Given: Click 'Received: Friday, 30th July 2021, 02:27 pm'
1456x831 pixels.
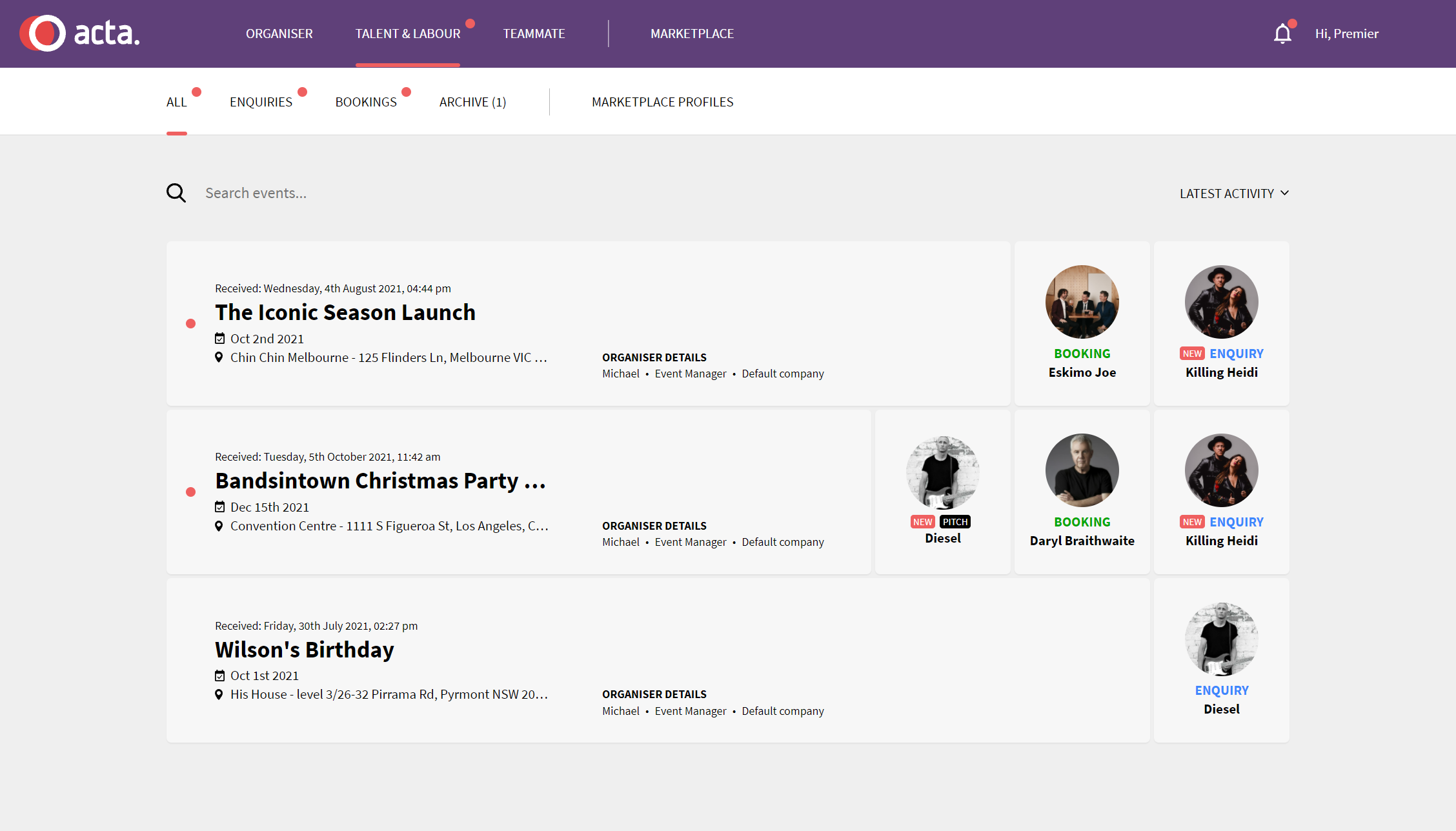Looking at the screenshot, I should click(316, 626).
